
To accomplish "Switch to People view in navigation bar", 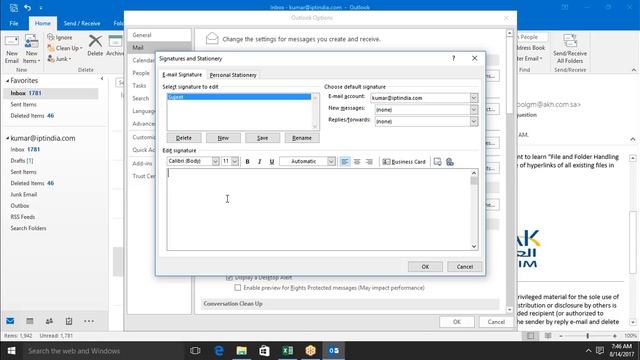I will click(49, 321).
